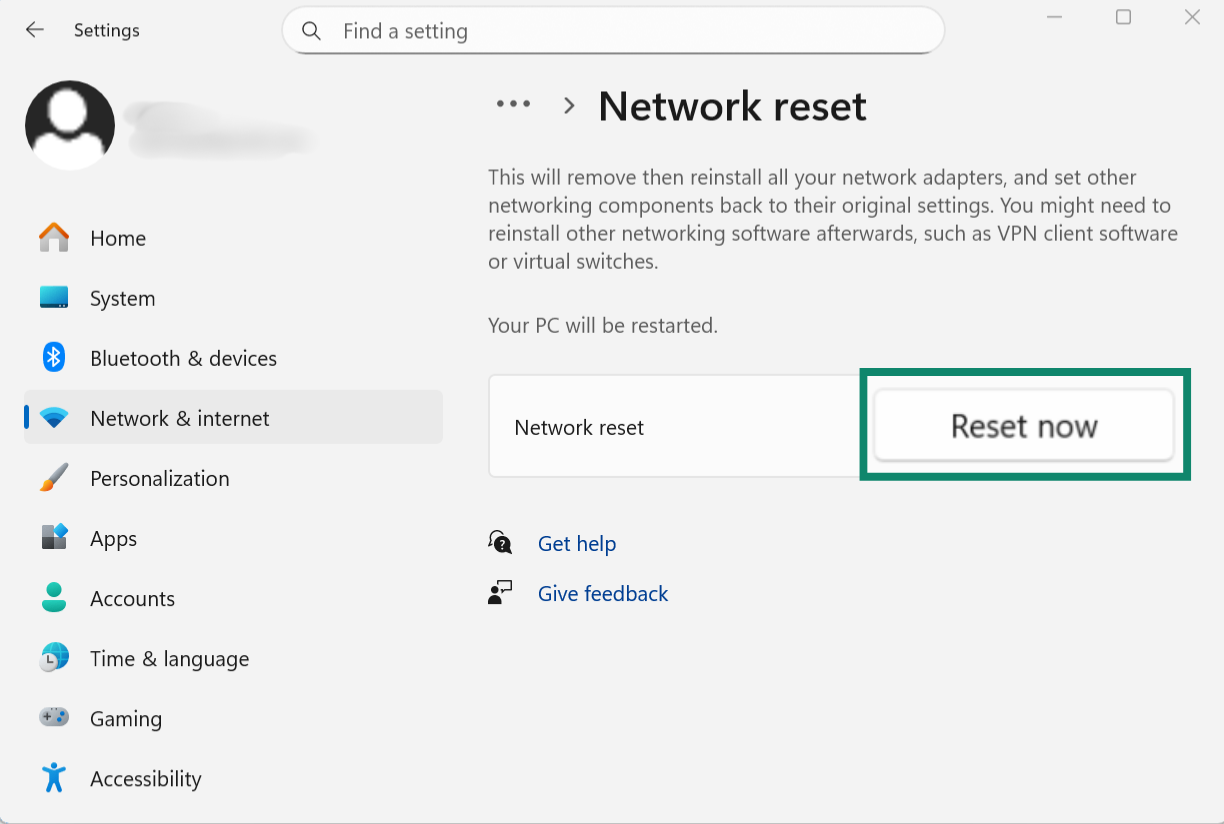1224x824 pixels.
Task: Open Apps settings via its icon
Action: [x=53, y=538]
